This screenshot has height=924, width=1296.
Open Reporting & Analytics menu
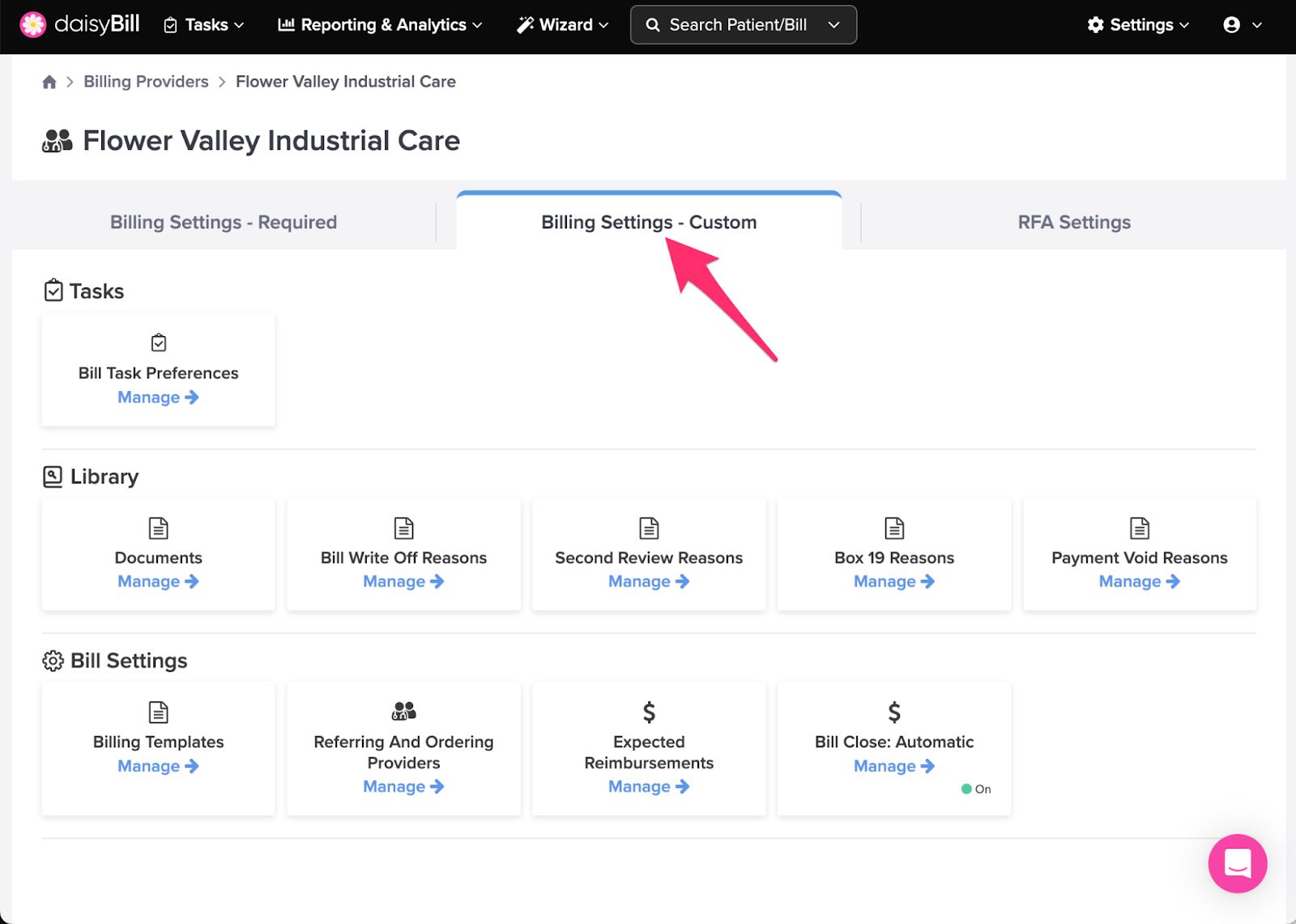pyautogui.click(x=380, y=25)
